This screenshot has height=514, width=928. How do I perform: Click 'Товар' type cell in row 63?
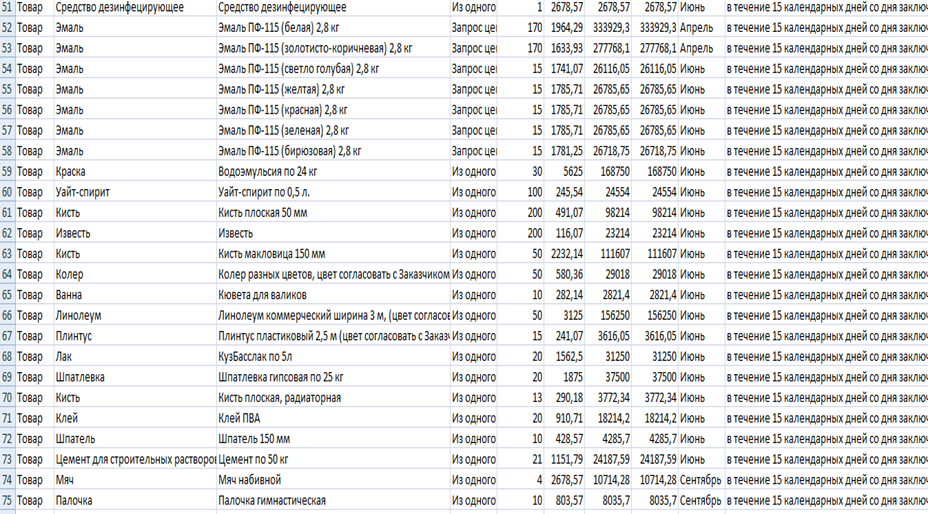click(x=34, y=254)
